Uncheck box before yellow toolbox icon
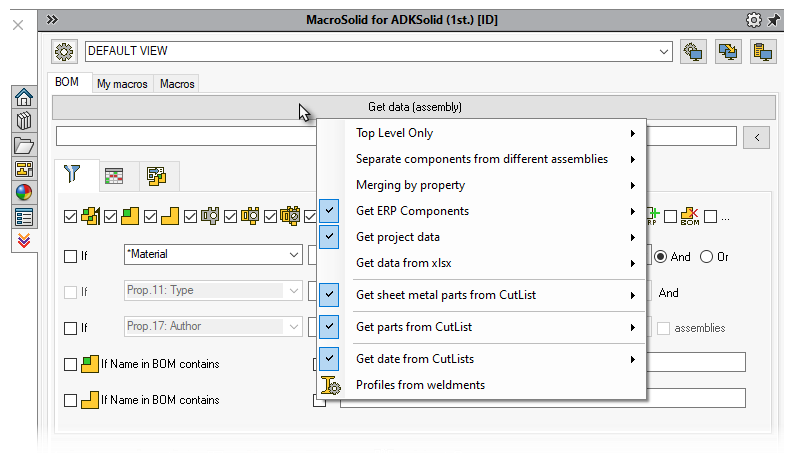Viewport: 794px width, 454px height. click(230, 217)
